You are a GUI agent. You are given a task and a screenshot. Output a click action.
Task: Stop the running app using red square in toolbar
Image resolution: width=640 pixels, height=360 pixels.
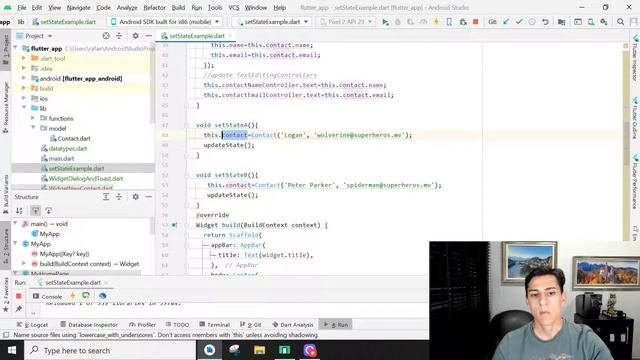coord(476,22)
